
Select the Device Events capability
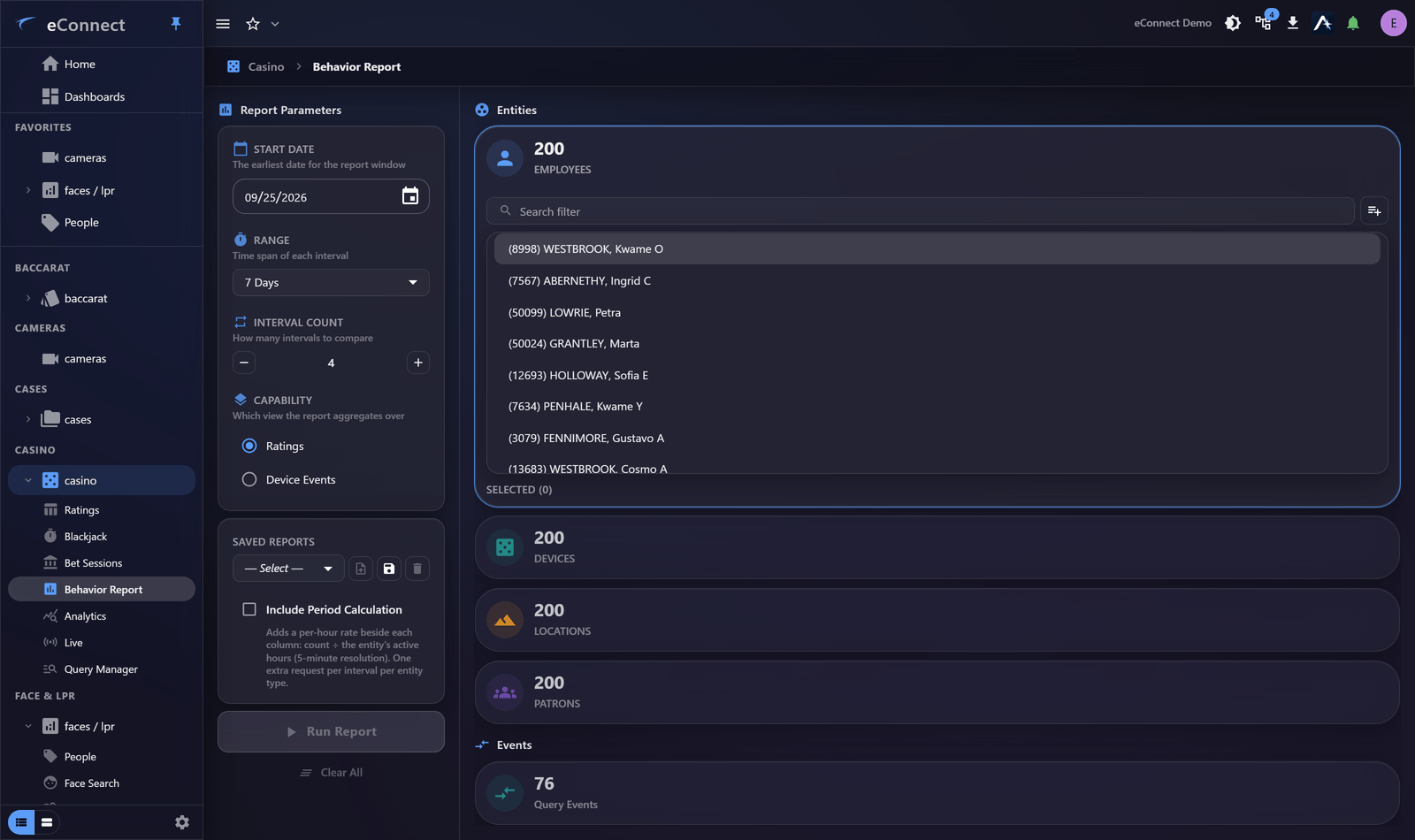(249, 479)
